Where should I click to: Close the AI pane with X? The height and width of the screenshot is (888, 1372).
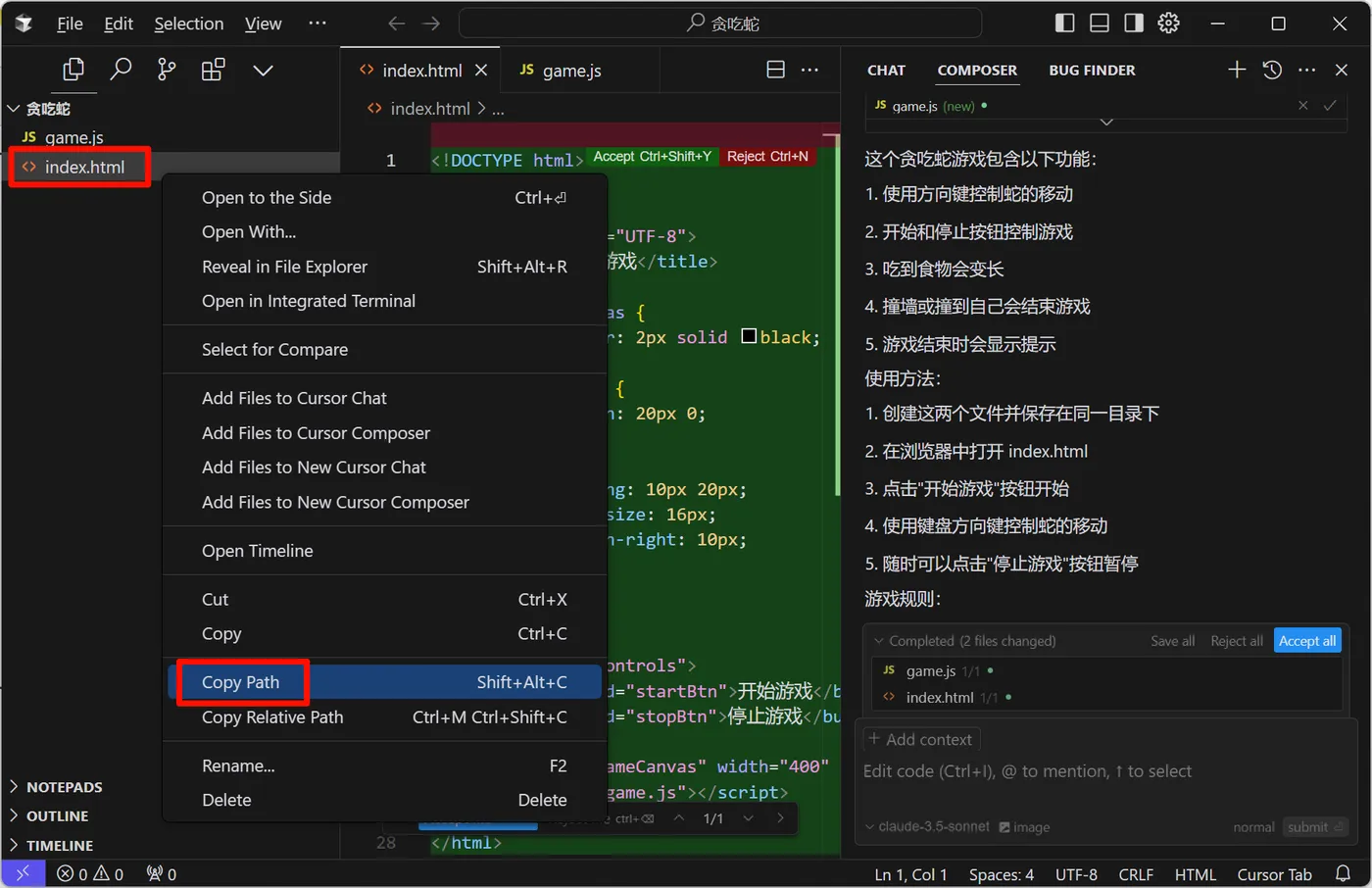pyautogui.click(x=1342, y=70)
